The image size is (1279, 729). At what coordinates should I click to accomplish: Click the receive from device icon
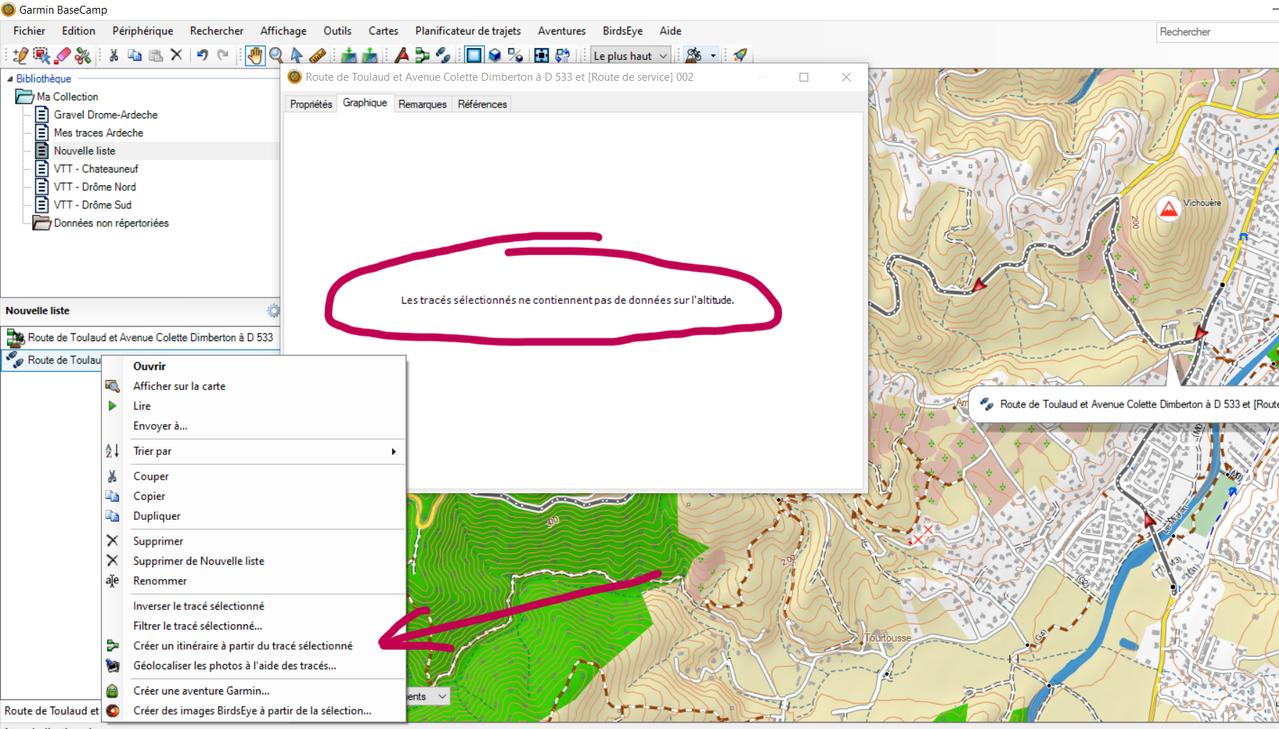point(349,56)
